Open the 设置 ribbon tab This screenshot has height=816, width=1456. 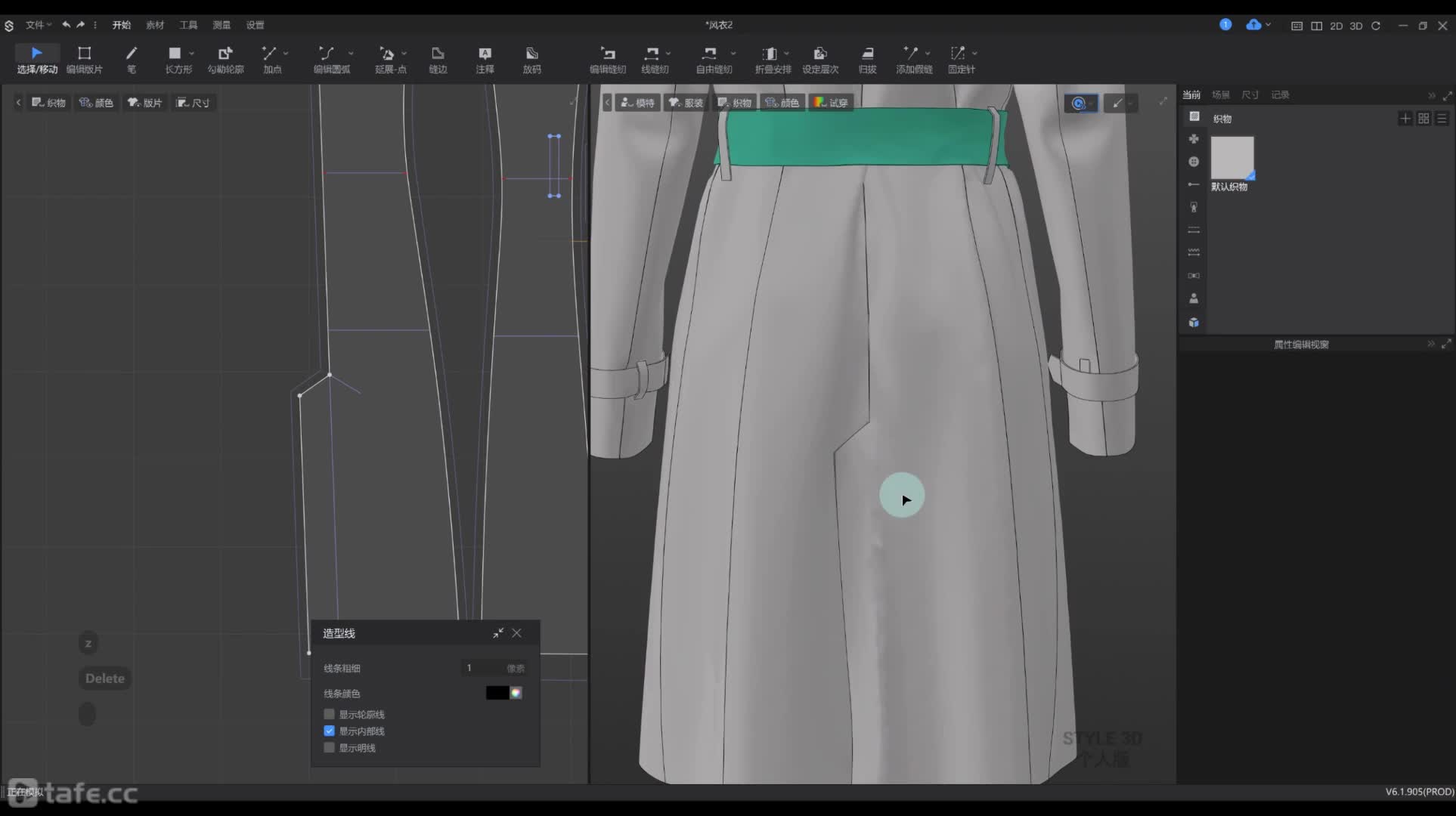click(255, 25)
